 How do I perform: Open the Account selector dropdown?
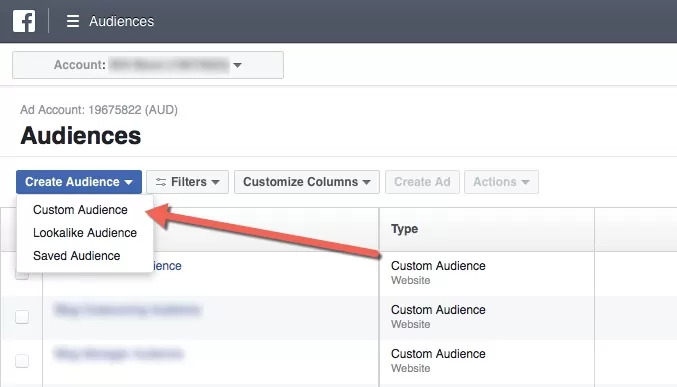(148, 65)
